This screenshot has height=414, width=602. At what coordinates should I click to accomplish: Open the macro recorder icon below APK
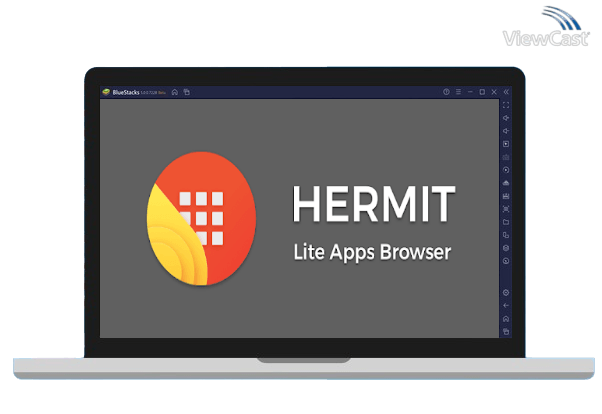pyautogui.click(x=506, y=196)
